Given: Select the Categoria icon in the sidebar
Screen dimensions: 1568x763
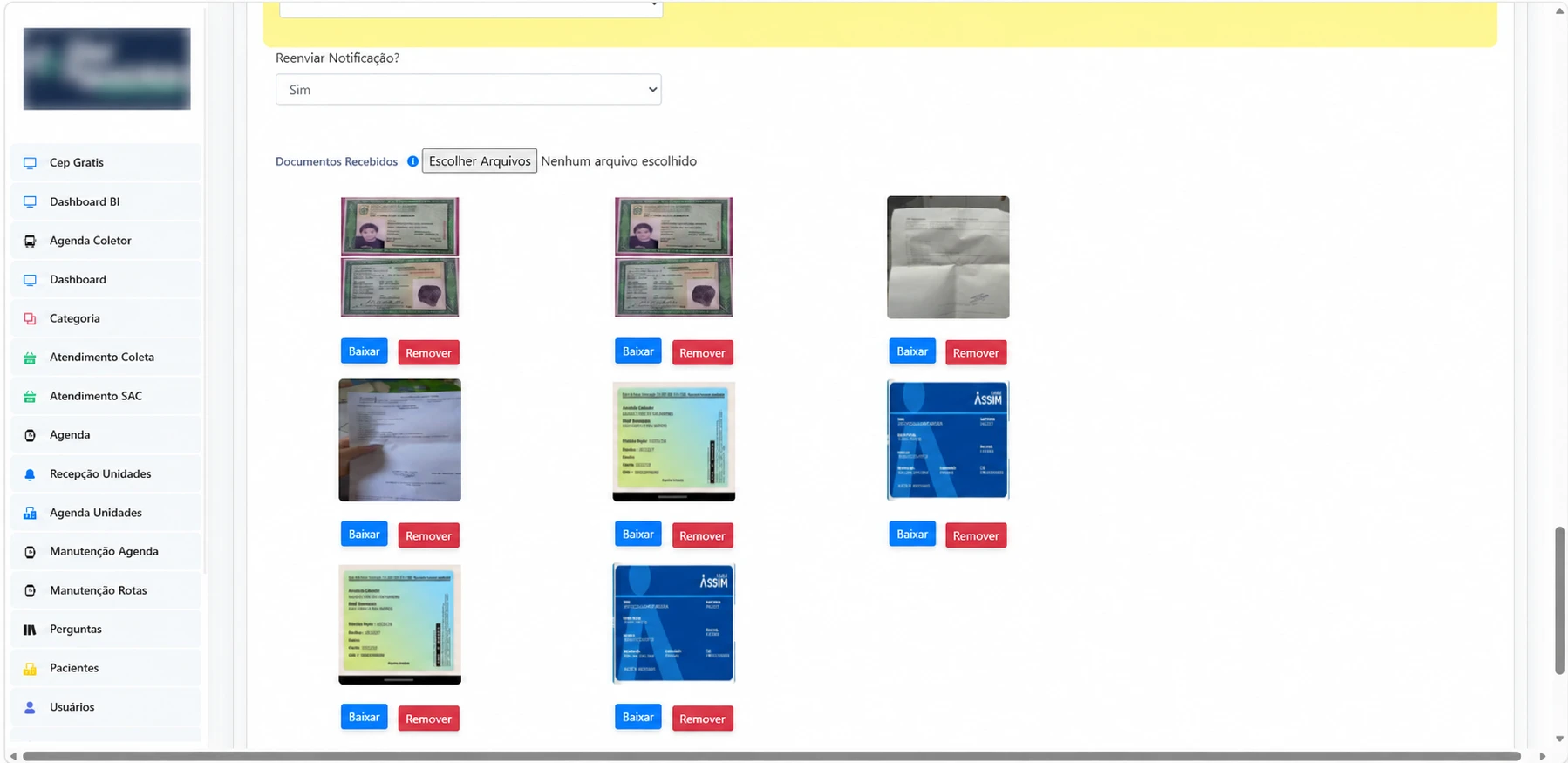Looking at the screenshot, I should [30, 318].
